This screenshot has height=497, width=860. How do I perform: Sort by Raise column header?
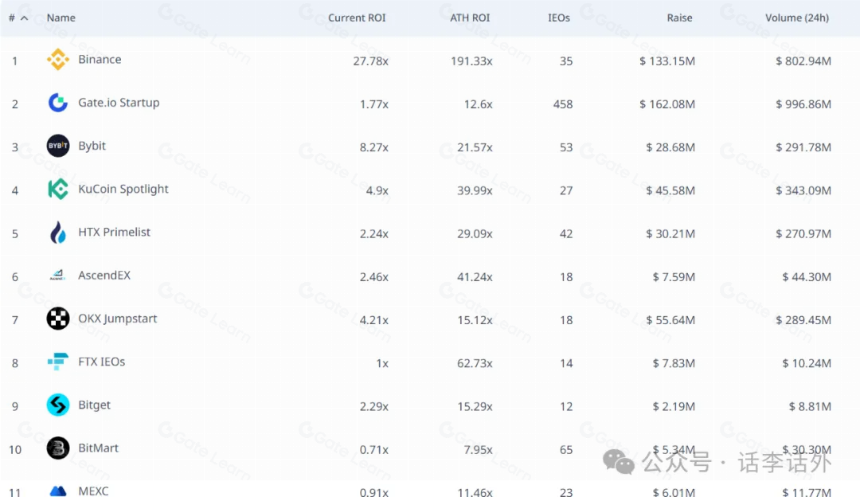tap(680, 18)
